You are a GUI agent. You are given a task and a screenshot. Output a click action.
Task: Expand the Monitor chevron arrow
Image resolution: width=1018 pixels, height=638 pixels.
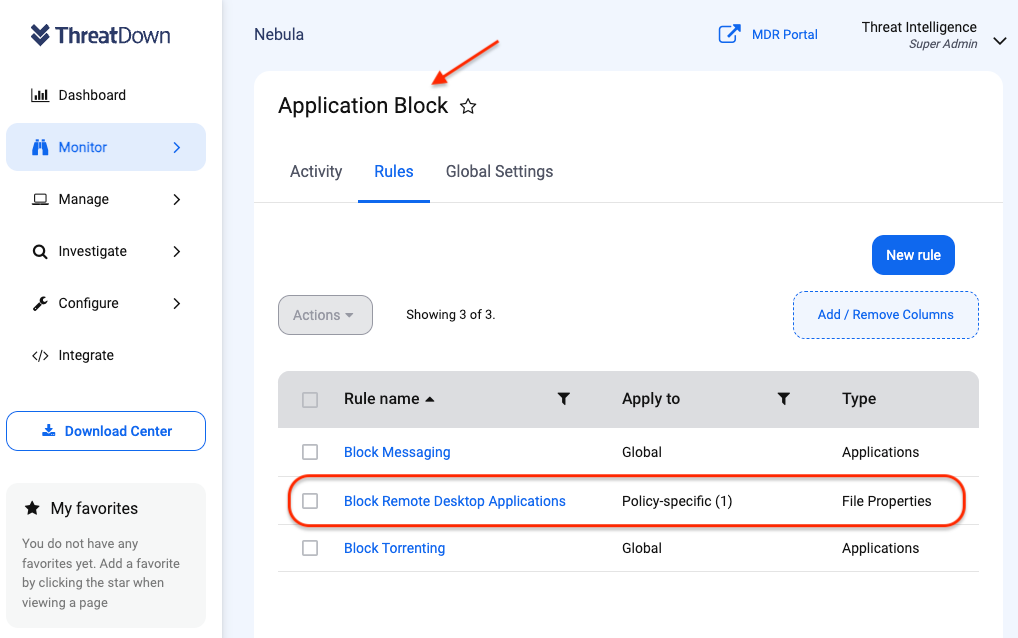pos(177,147)
